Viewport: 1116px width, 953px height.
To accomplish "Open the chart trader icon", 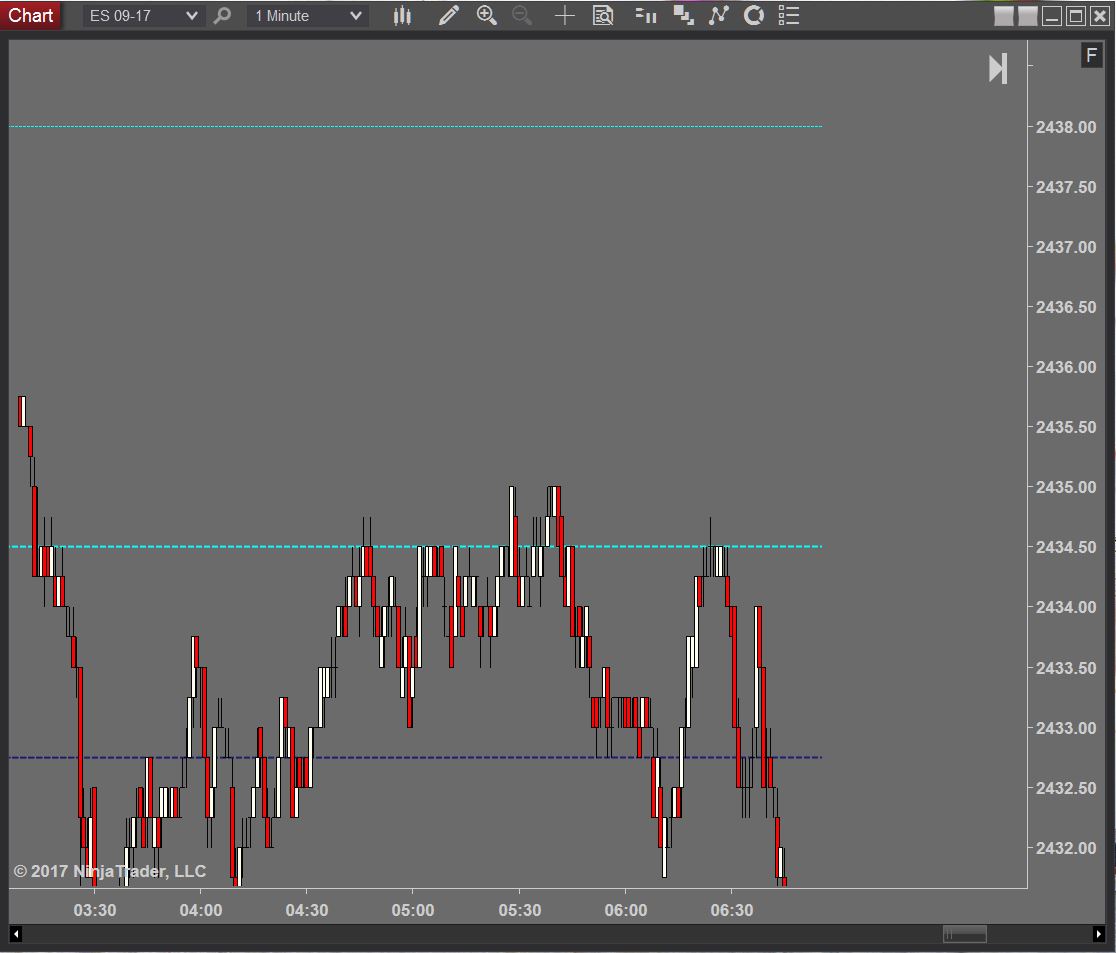I will [x=646, y=16].
